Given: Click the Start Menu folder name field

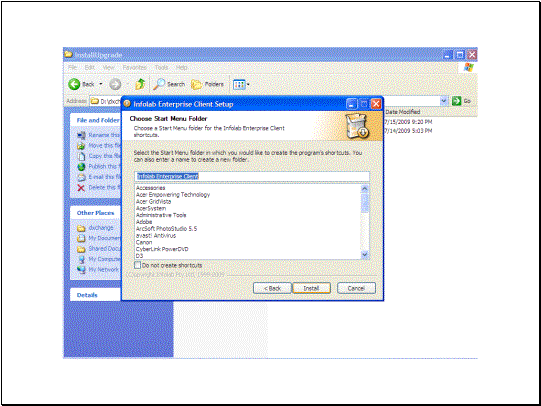Looking at the screenshot, I should (x=252, y=176).
